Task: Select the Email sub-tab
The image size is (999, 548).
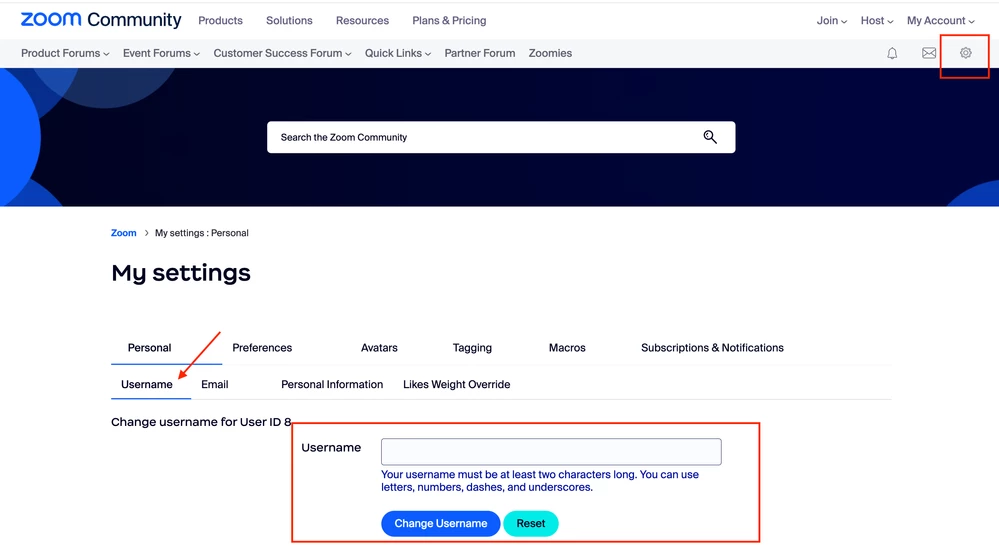Action: tap(215, 385)
